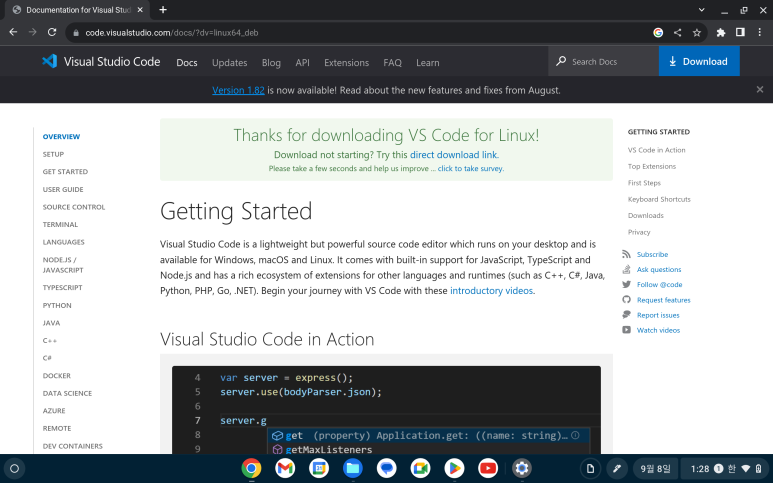Open Google Meet from the shelf
Image resolution: width=773 pixels, height=483 pixels.
point(421,468)
